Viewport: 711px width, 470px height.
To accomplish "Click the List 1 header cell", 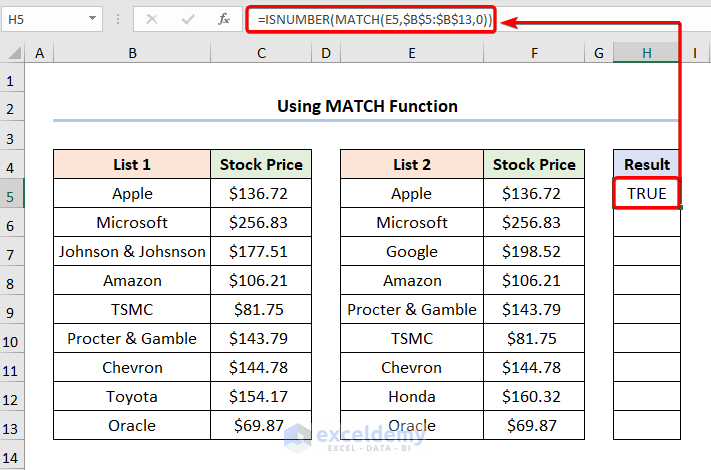I will point(132,165).
